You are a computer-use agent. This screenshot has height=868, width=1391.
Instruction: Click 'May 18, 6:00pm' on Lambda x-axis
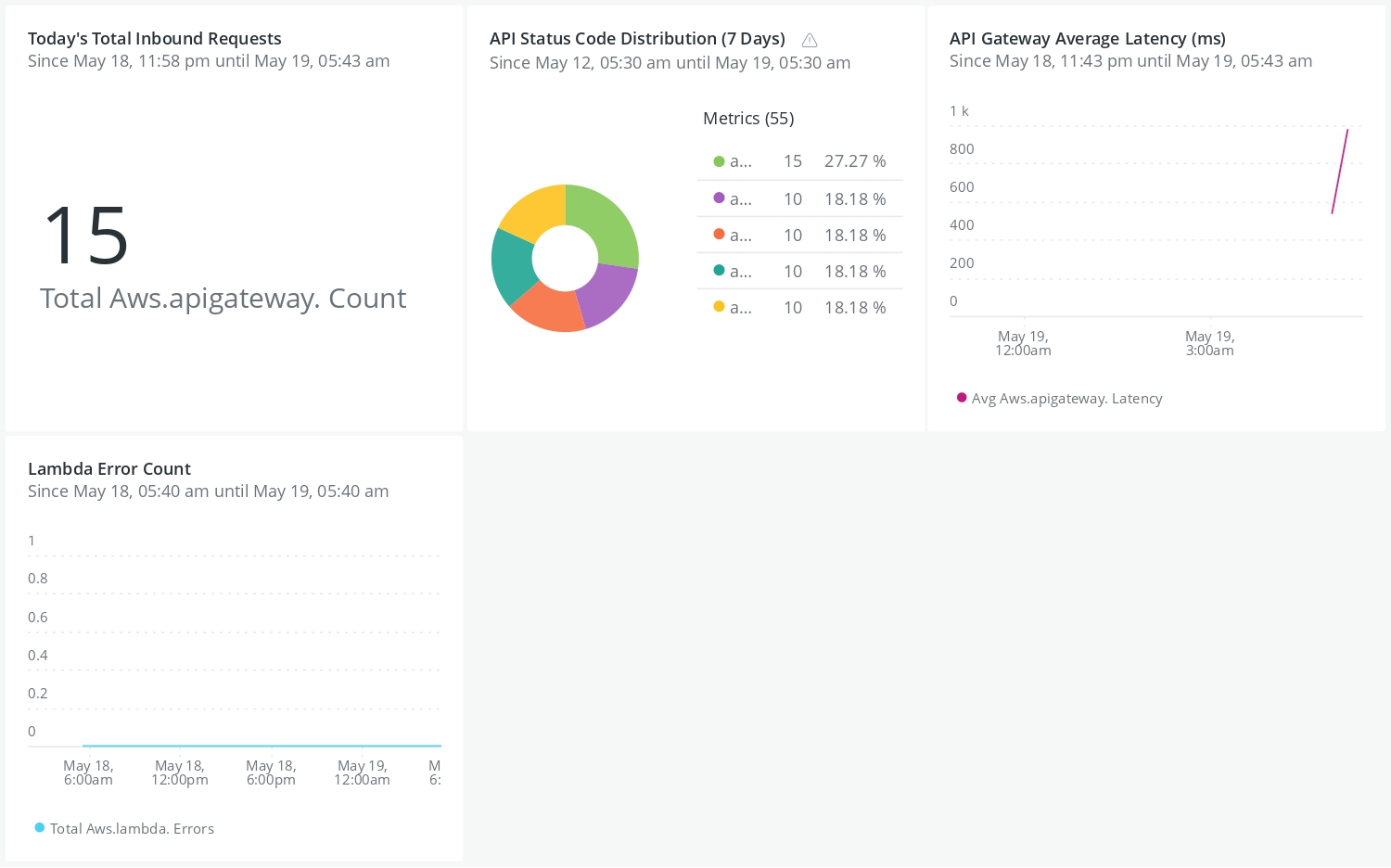click(x=271, y=772)
